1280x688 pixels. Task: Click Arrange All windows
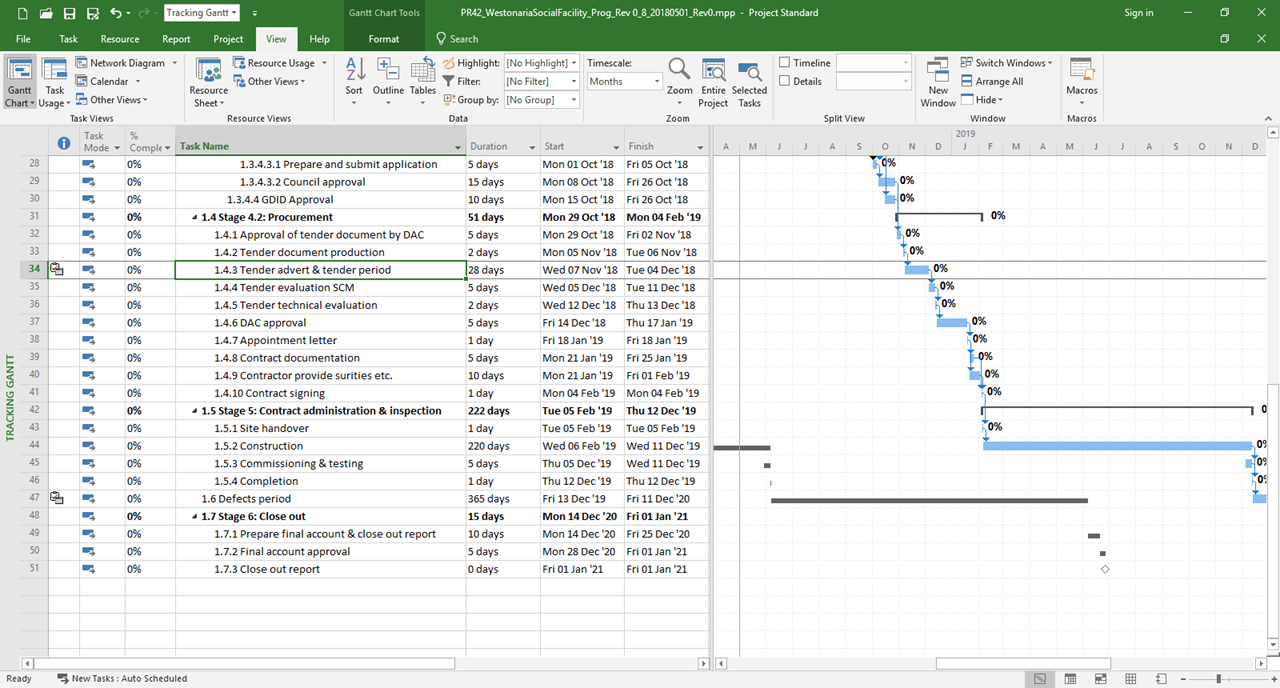pos(992,81)
